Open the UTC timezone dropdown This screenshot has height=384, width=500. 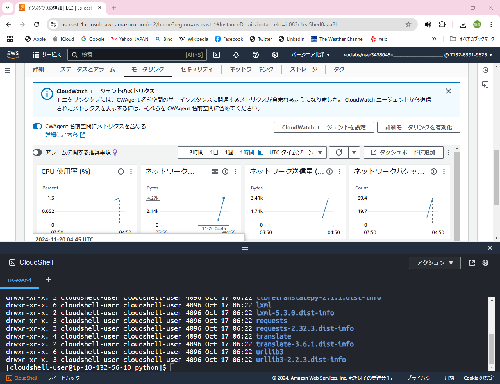[x=296, y=153]
